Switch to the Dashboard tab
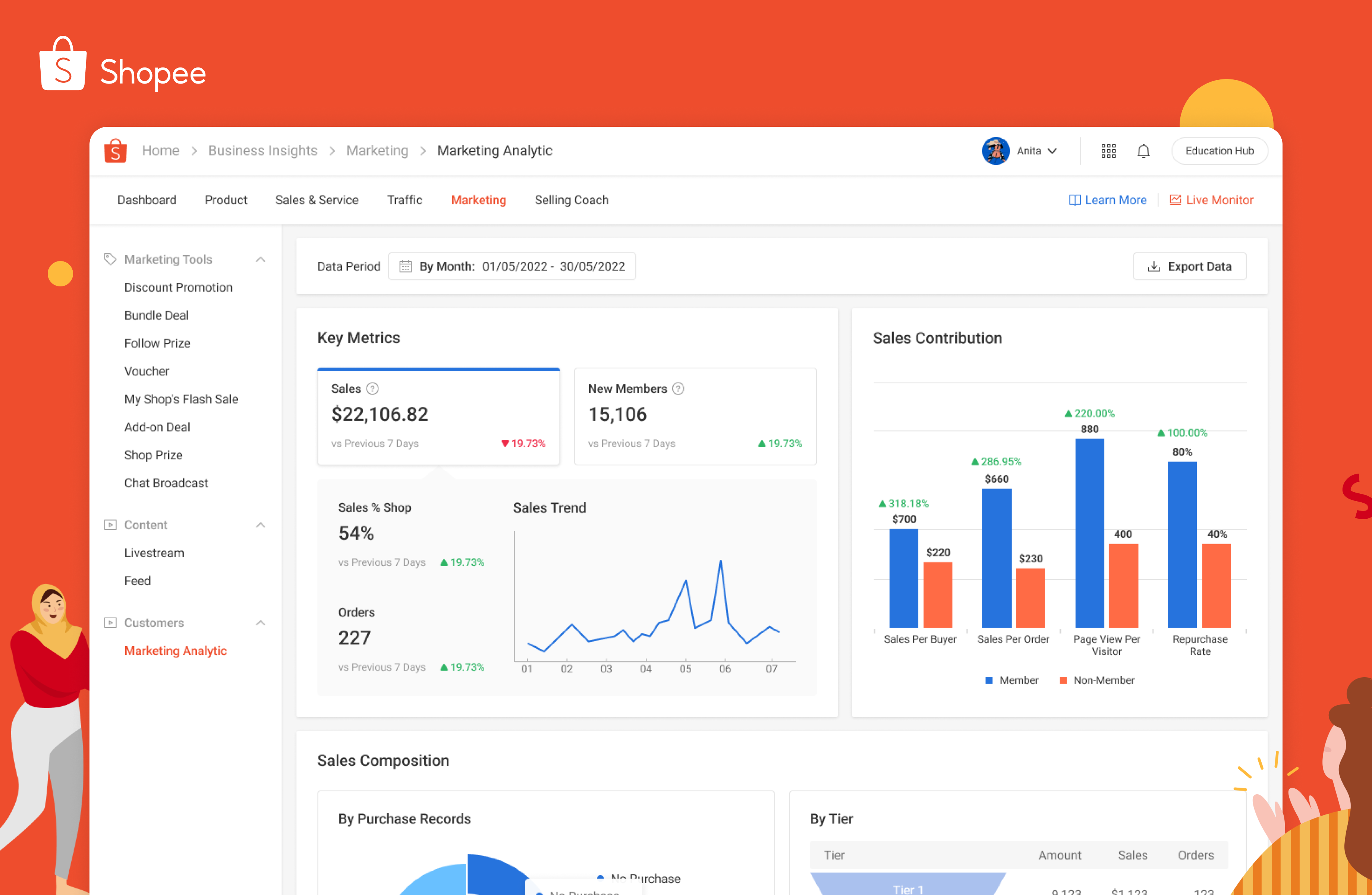Screen dimensions: 1372x895 [x=147, y=200]
